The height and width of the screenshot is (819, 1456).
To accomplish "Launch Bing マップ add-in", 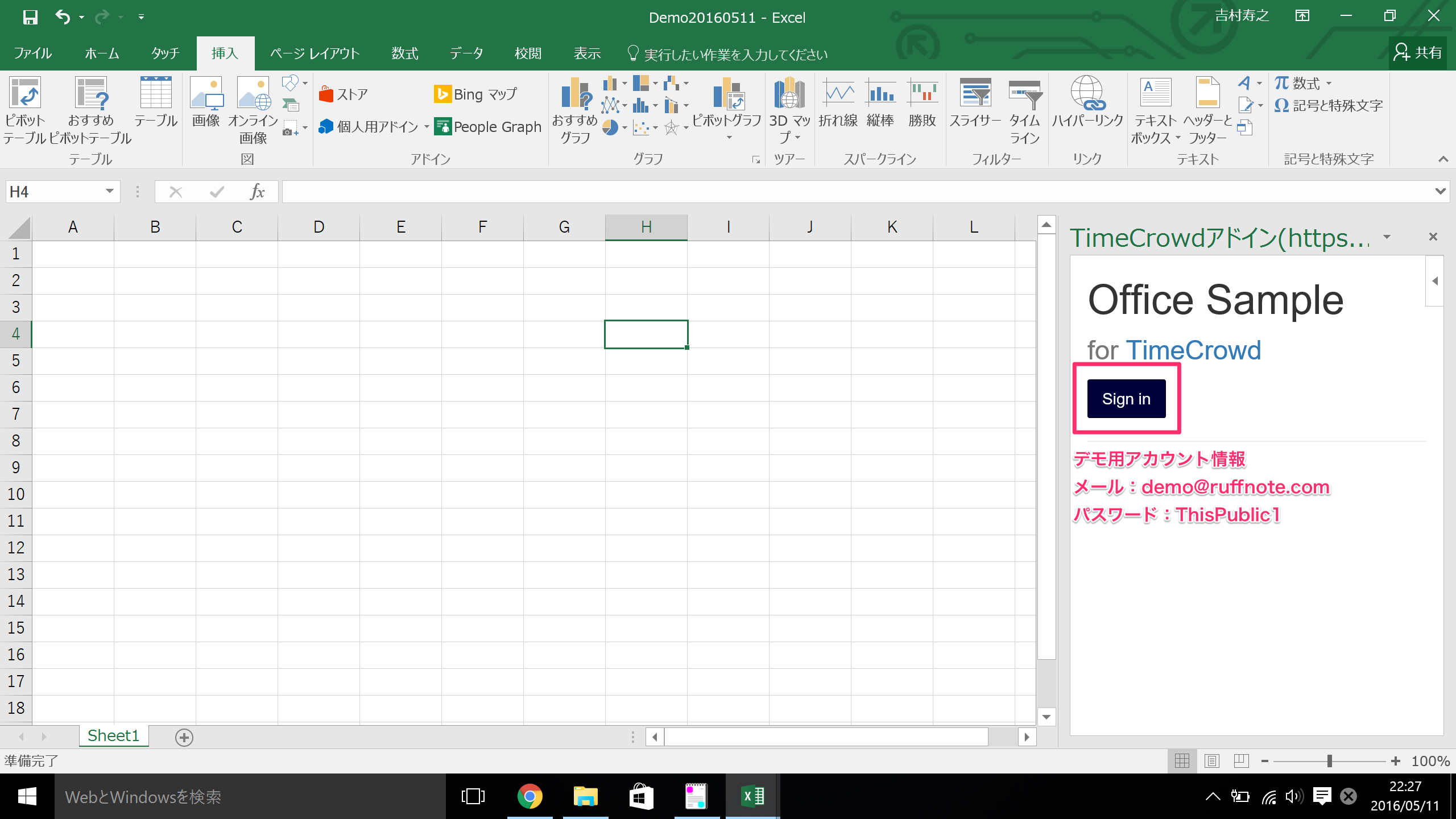I will click(x=475, y=94).
